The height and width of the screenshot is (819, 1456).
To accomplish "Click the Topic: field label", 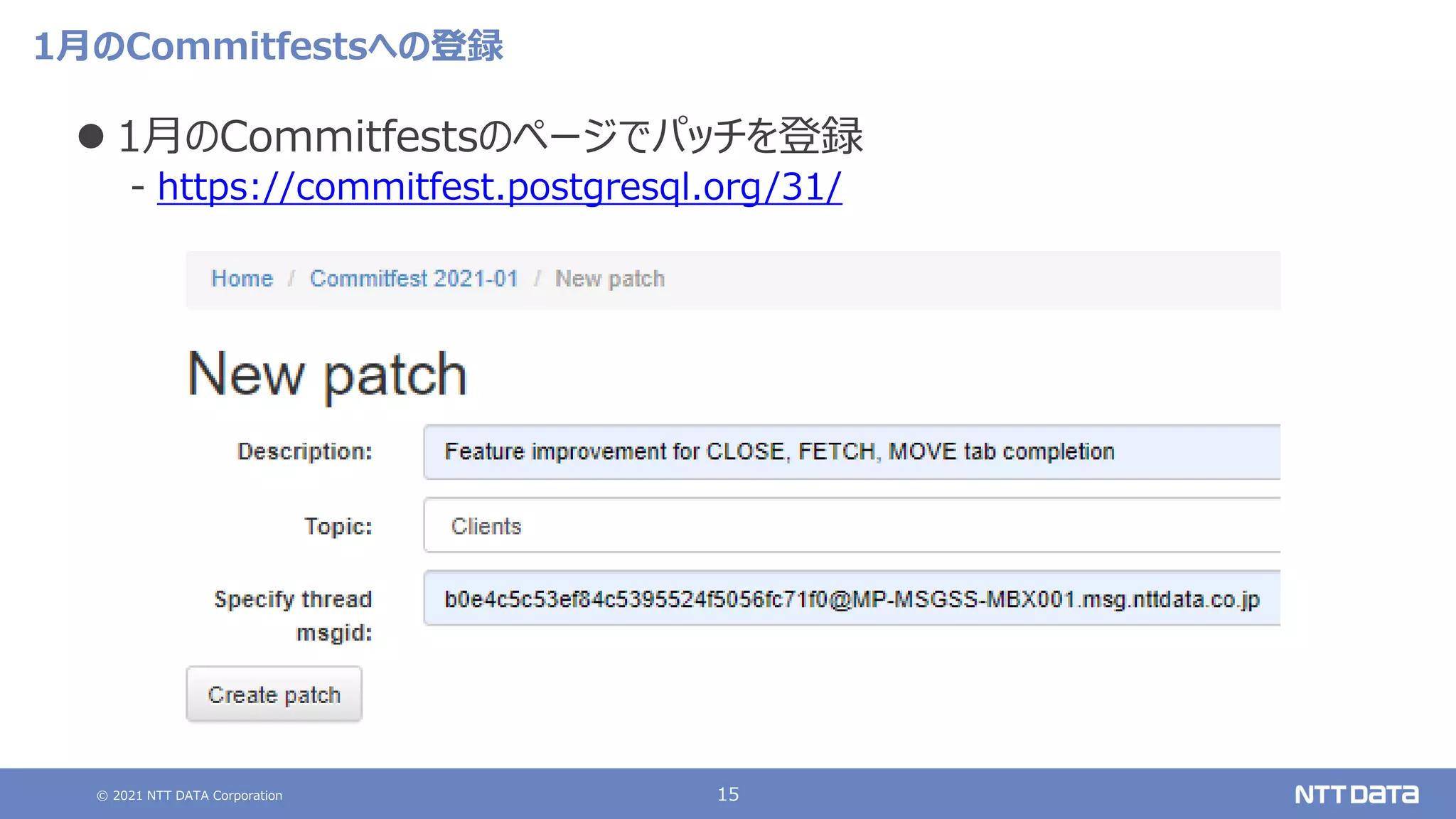I will [x=338, y=526].
